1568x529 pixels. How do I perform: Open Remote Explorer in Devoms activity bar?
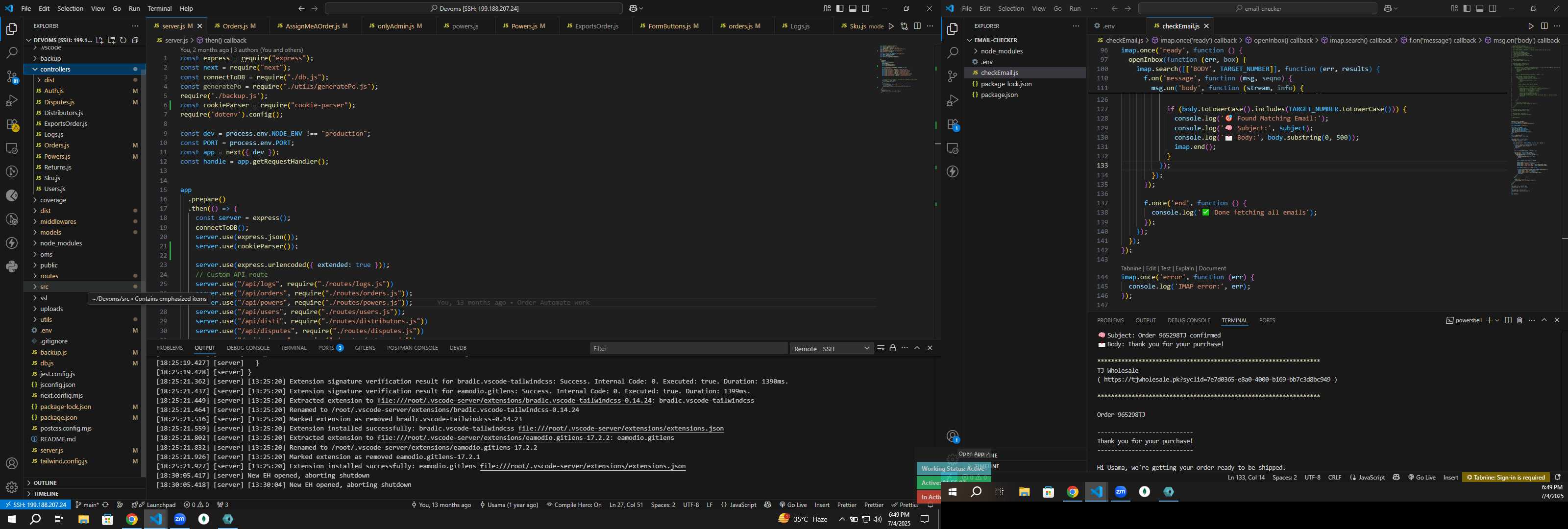coord(12,148)
